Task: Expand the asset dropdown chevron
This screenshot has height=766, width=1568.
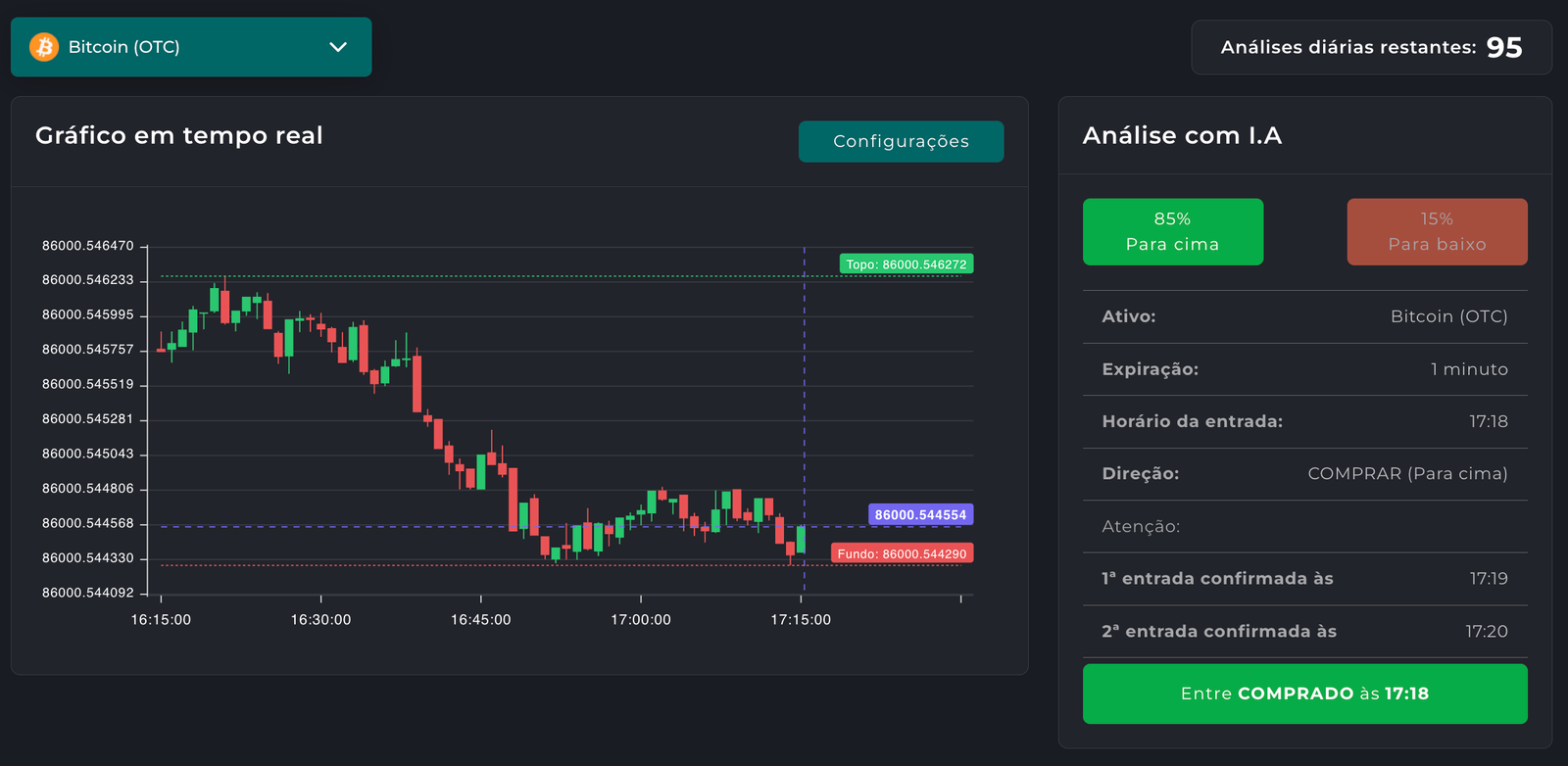Action: click(338, 47)
